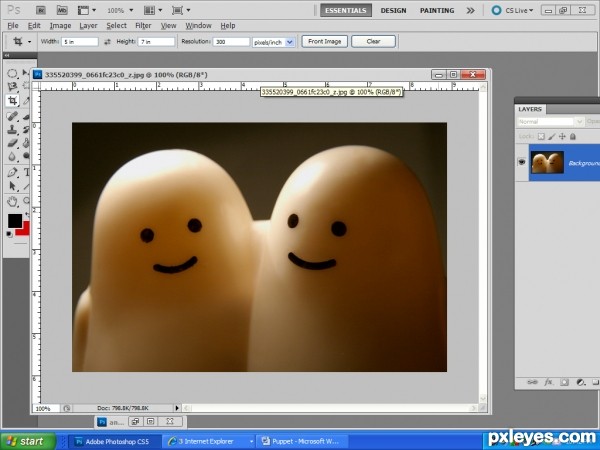Swap foreground and background colors arrow
600x450 pixels.
click(x=27, y=215)
